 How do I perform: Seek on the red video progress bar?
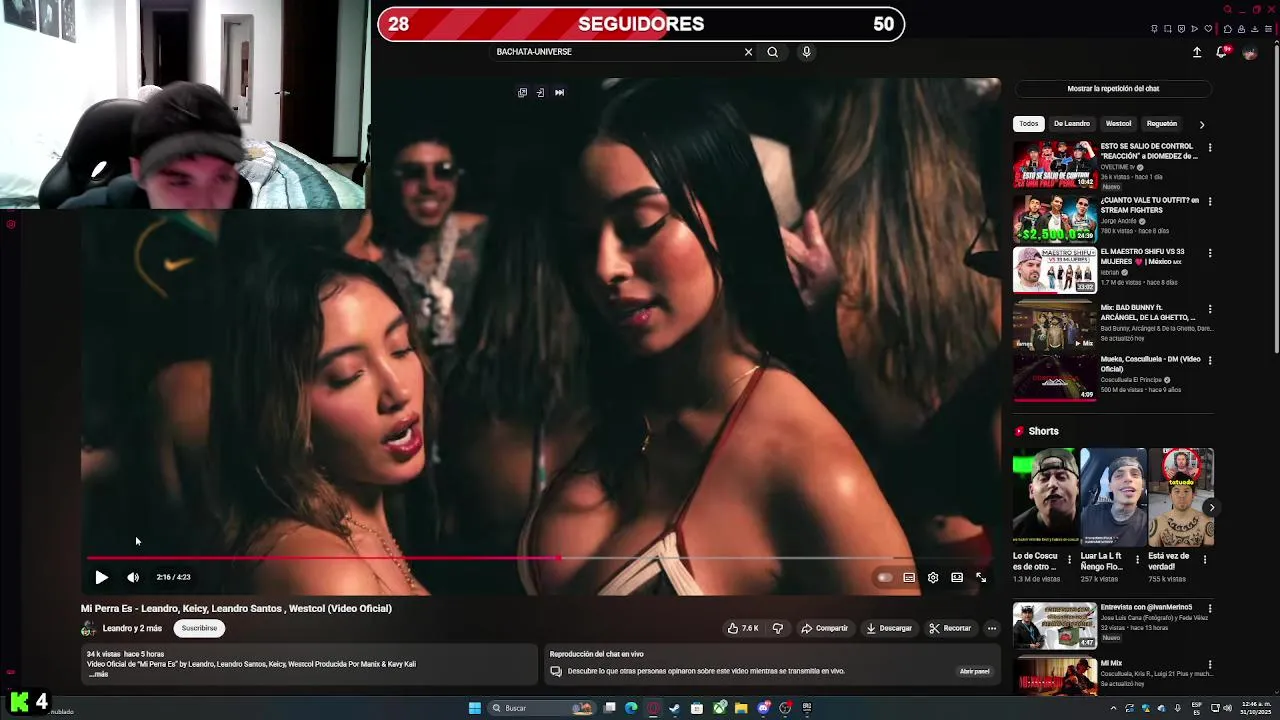tap(539, 558)
